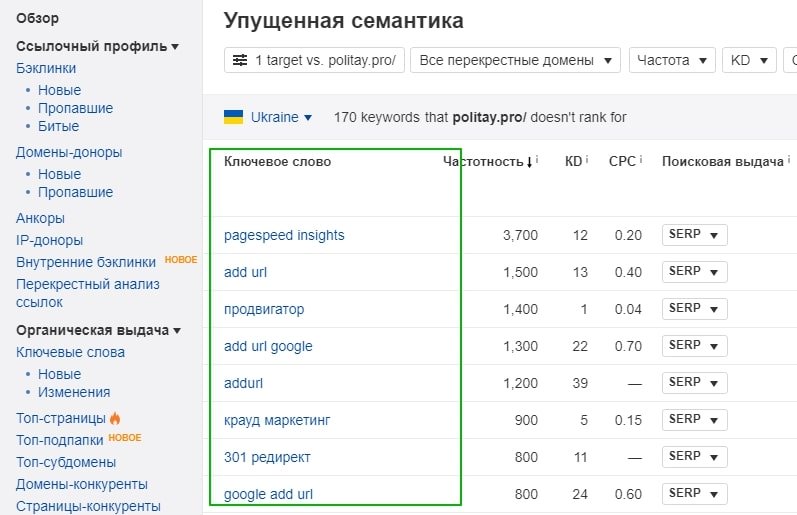Open SERP dropdown for add url row
797x515 pixels.
pyautogui.click(x=694, y=272)
